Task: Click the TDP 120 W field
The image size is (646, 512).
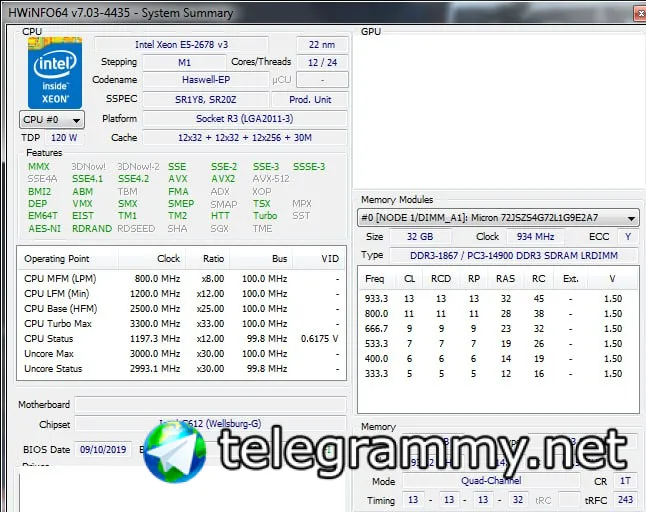Action: [64, 138]
